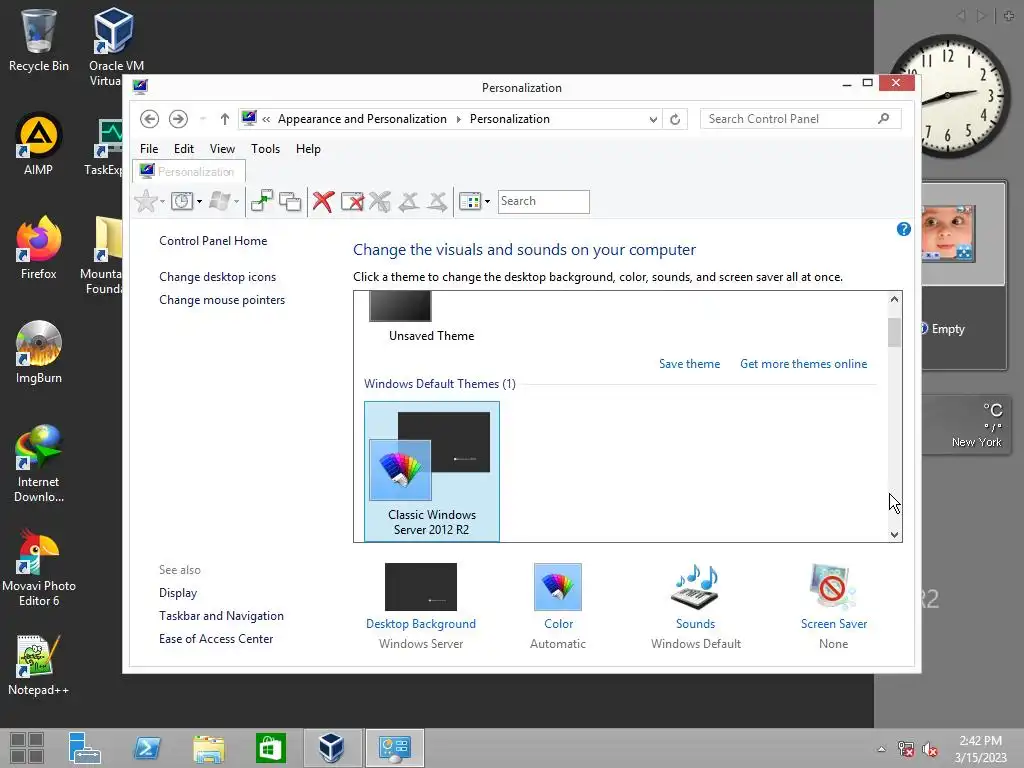Open the blue Help question mark icon
Viewport: 1024px width, 768px height.
pyautogui.click(x=904, y=229)
